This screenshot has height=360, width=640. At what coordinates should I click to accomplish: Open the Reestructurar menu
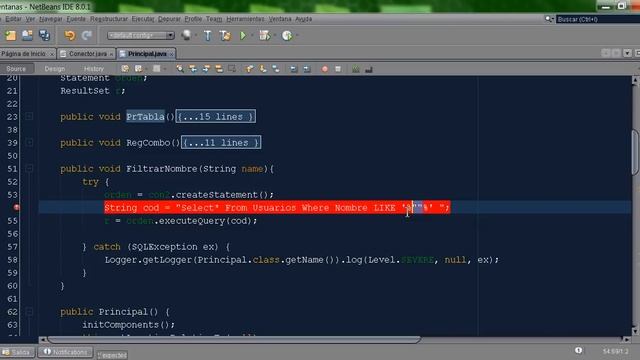[x=109, y=19]
